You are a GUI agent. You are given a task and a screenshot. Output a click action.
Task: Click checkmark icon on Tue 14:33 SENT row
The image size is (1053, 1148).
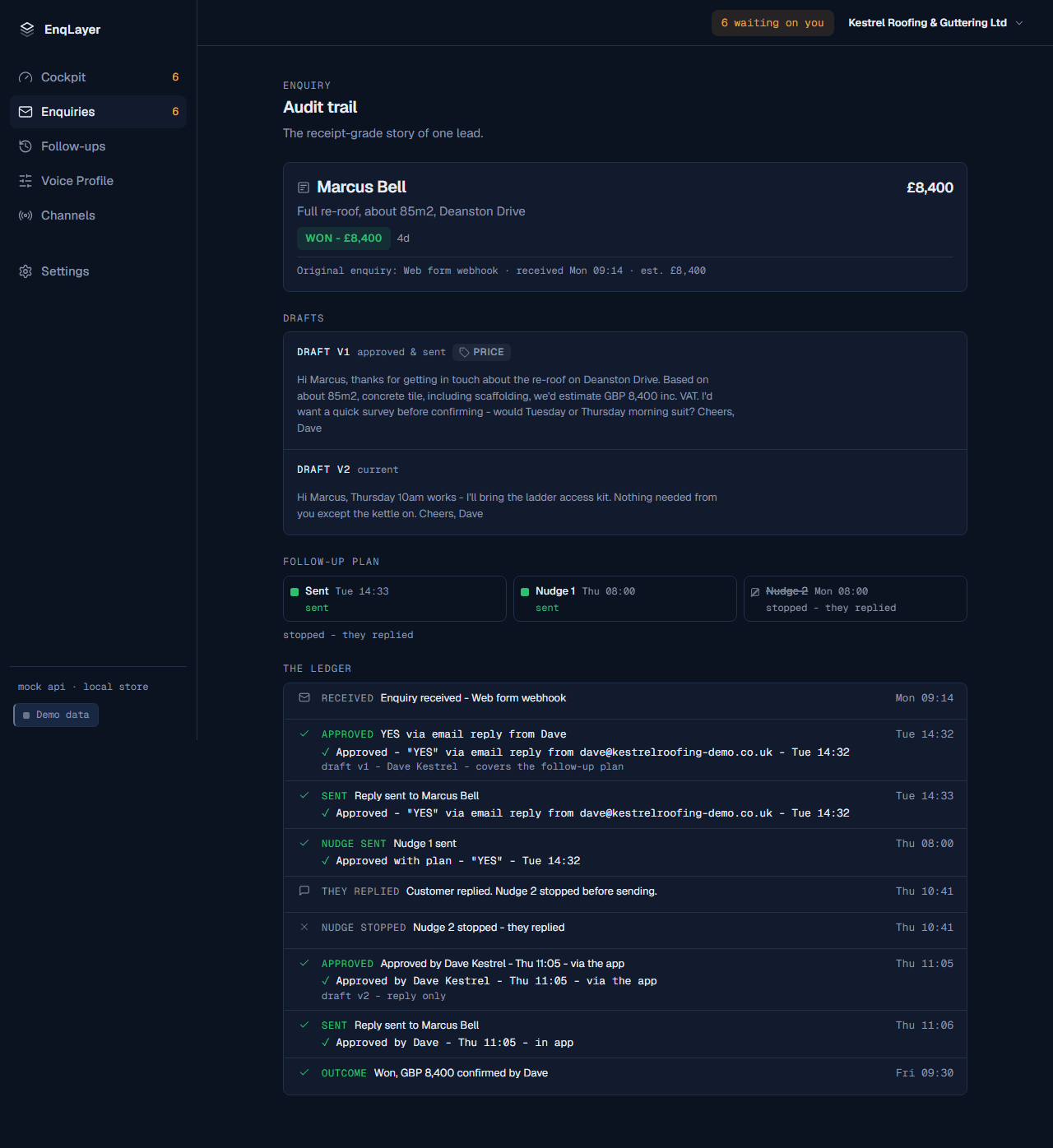coord(304,795)
